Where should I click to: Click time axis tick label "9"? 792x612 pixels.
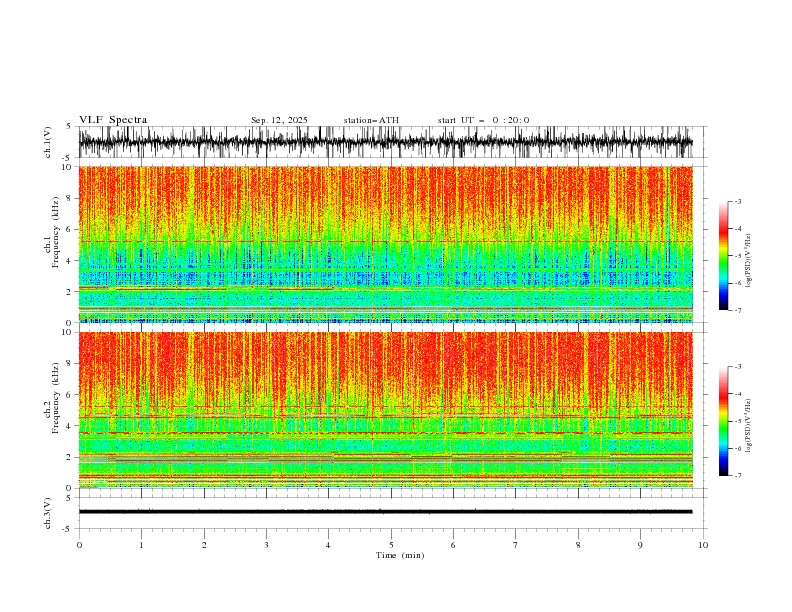pos(640,545)
